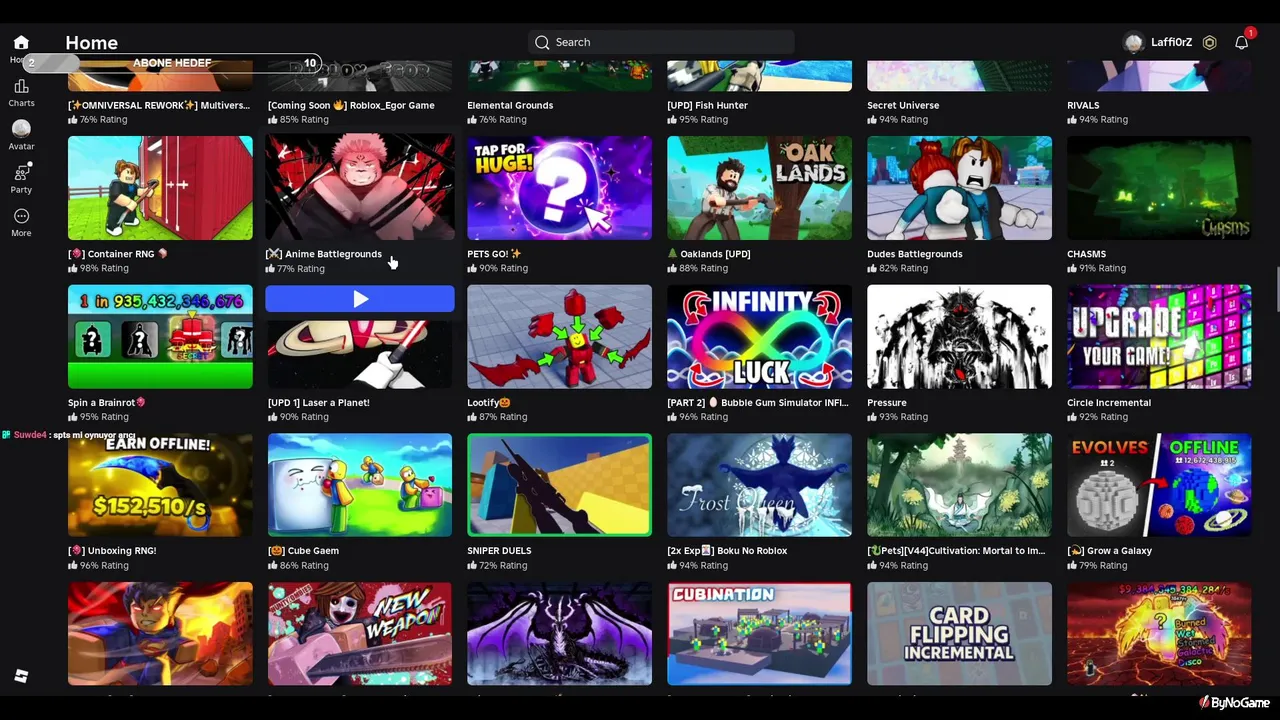
Task: Click the Grow a Galaxy title
Action: (x=1110, y=550)
